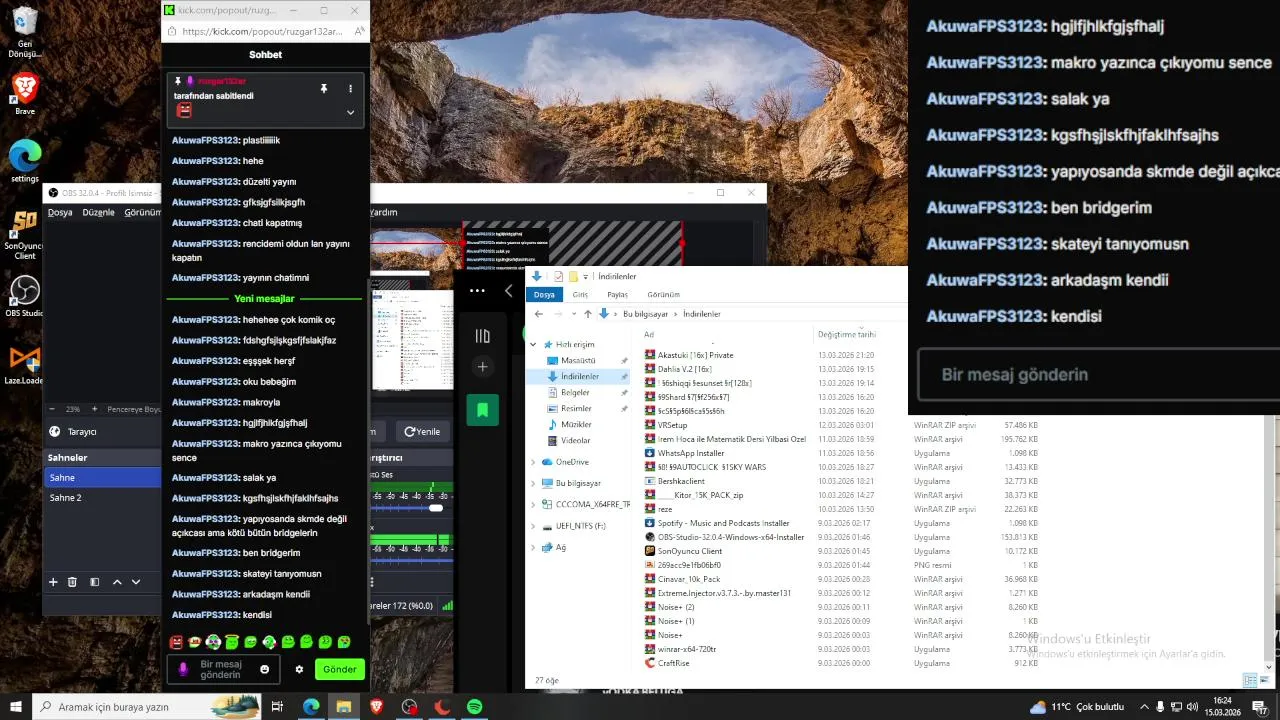This screenshot has width=1280, height=720.
Task: Open Spotify from the taskbar
Action: click(x=474, y=707)
